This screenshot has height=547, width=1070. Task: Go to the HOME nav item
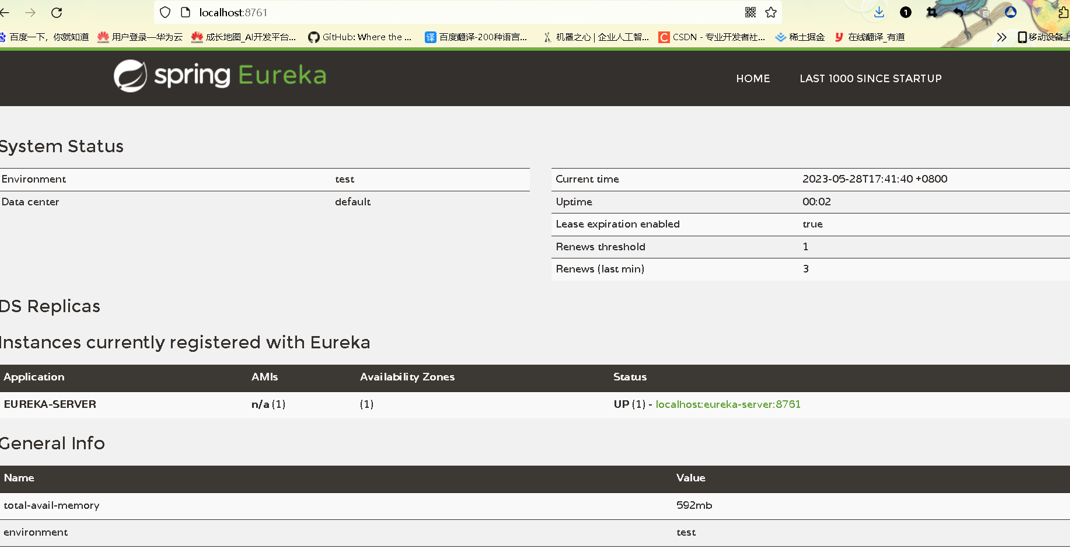(x=753, y=78)
